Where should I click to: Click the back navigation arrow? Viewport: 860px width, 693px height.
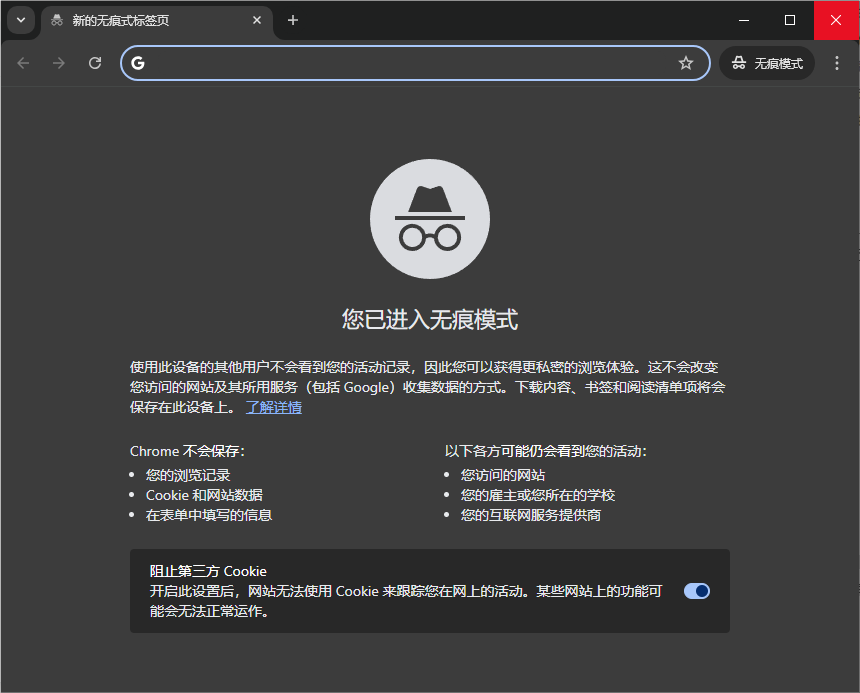pyautogui.click(x=22, y=62)
